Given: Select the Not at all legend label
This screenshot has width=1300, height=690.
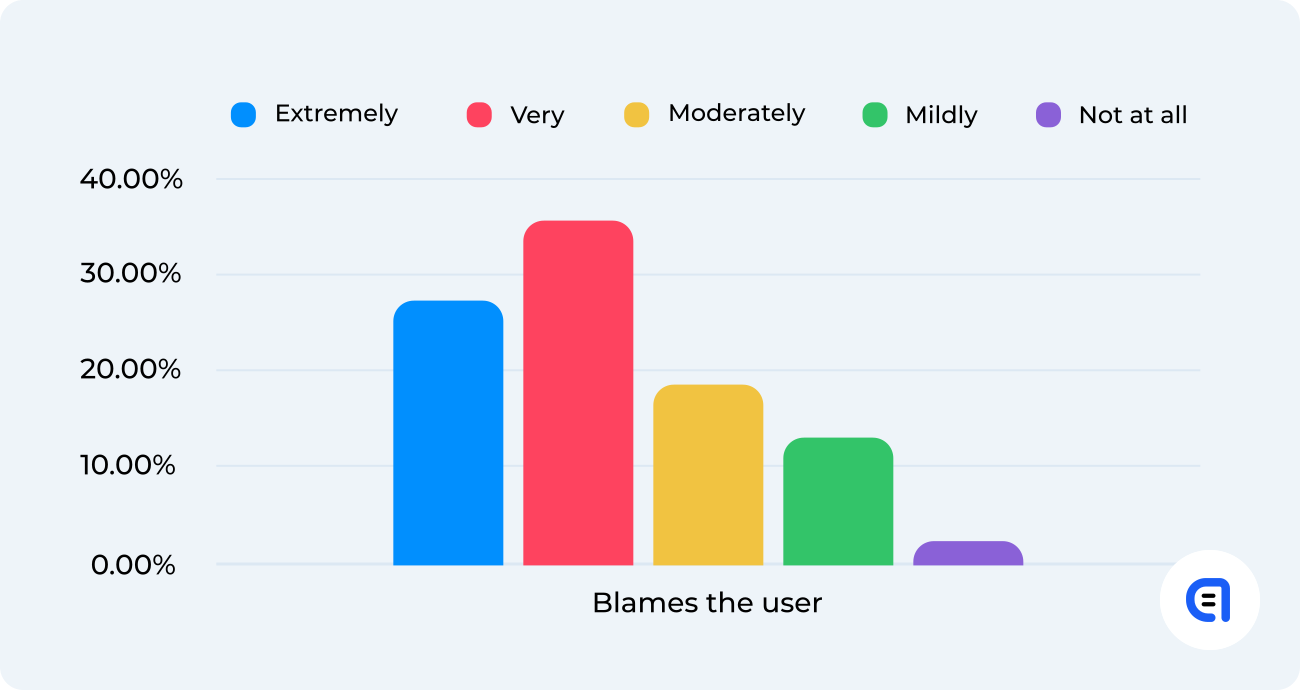Looking at the screenshot, I should (1133, 115).
